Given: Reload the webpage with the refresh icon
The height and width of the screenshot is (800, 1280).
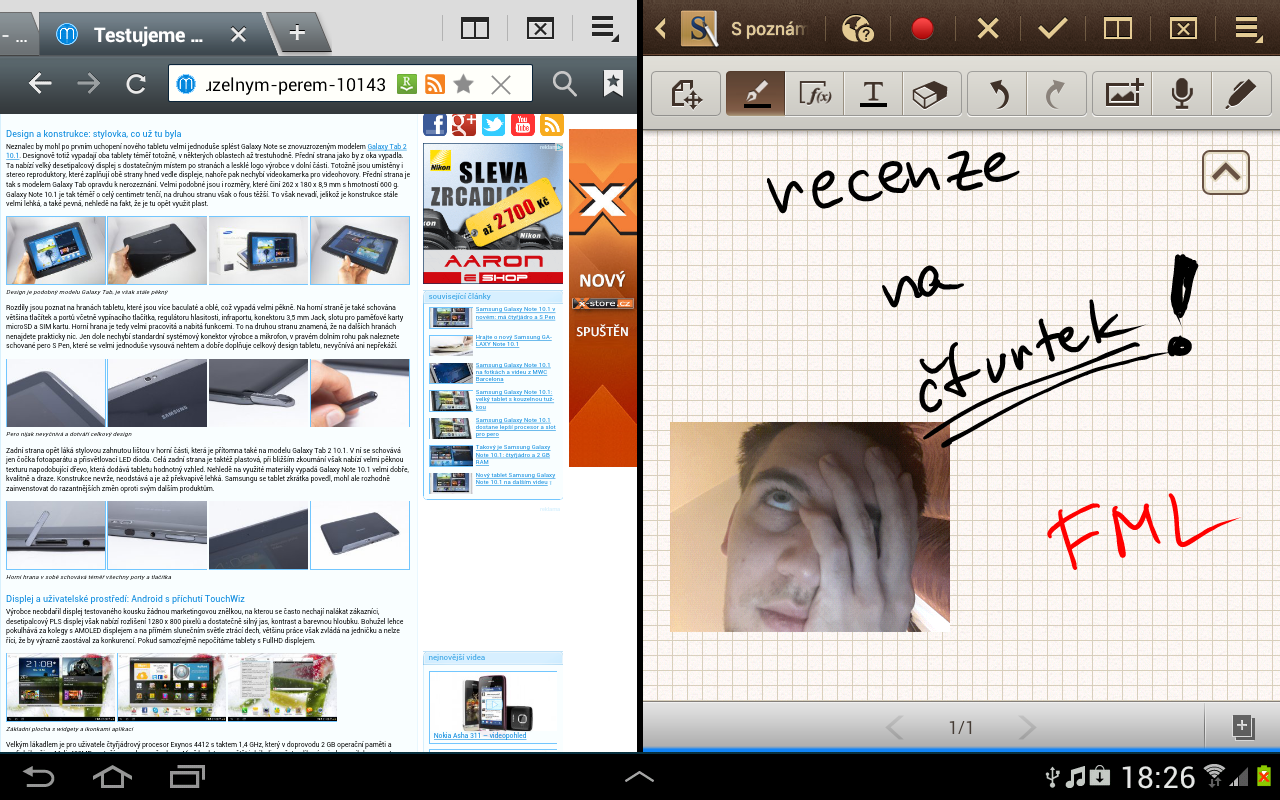Looking at the screenshot, I should click(136, 84).
